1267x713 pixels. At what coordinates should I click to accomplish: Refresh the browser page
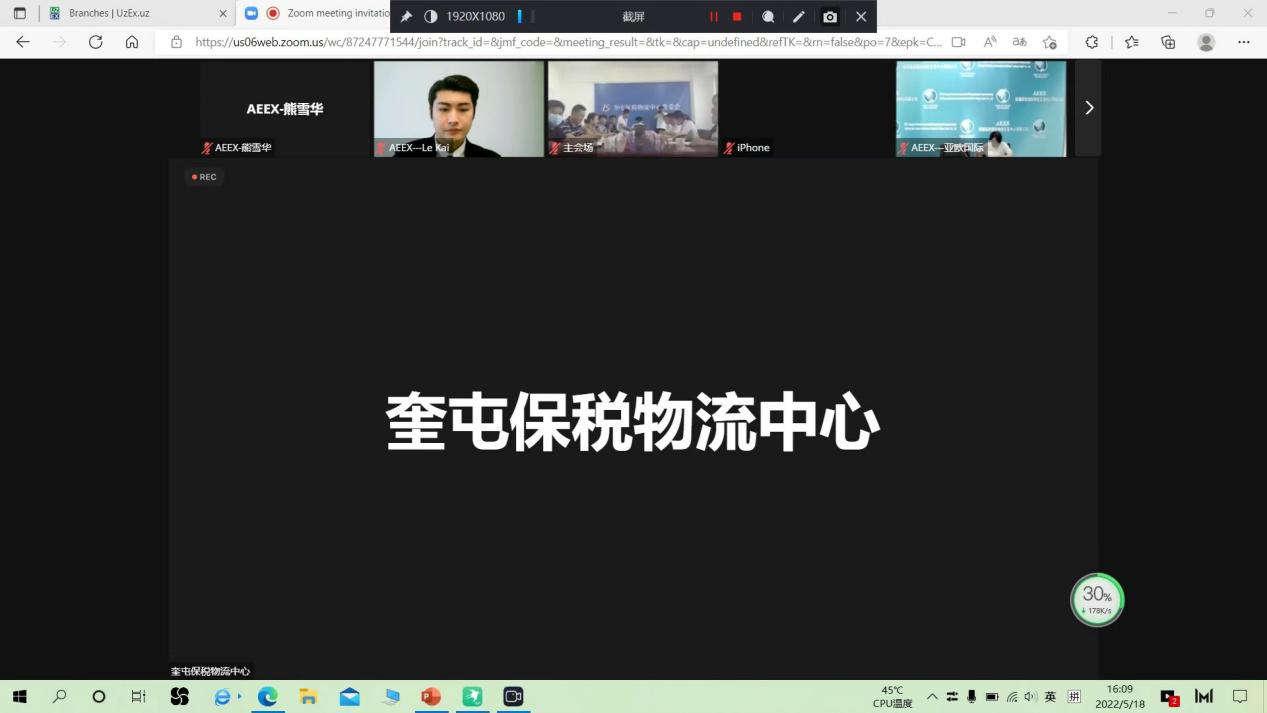[x=95, y=42]
